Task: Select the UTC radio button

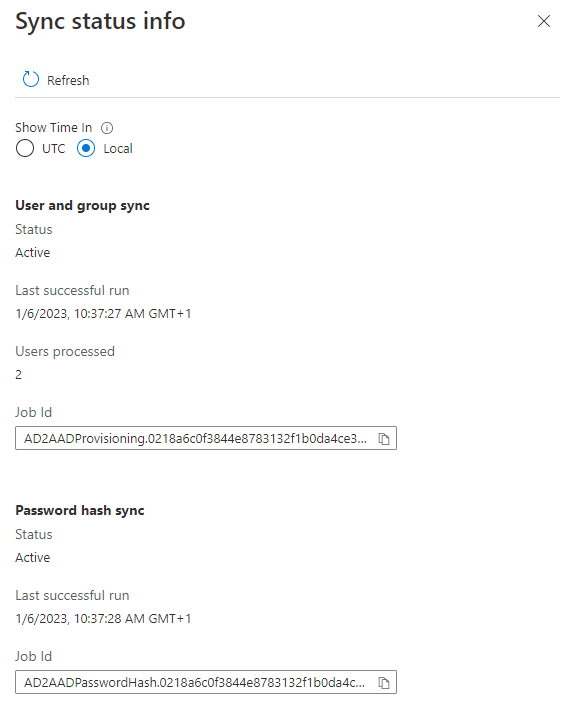Action: click(x=24, y=148)
